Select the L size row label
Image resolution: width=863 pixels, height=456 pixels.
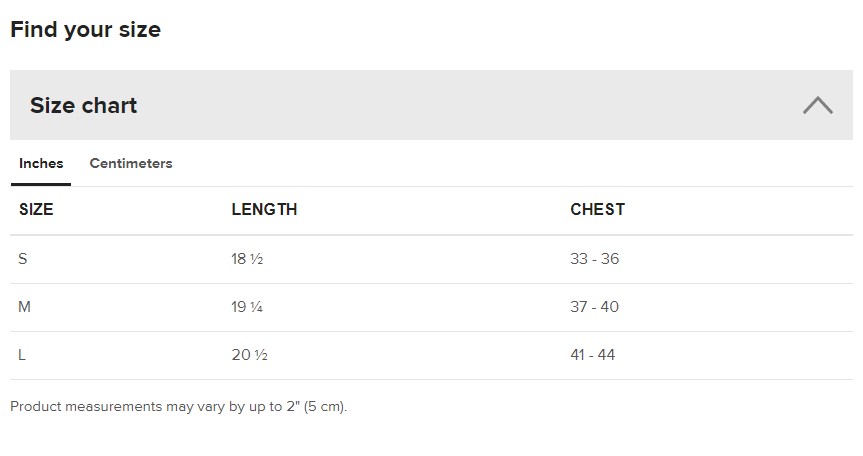click(22, 355)
